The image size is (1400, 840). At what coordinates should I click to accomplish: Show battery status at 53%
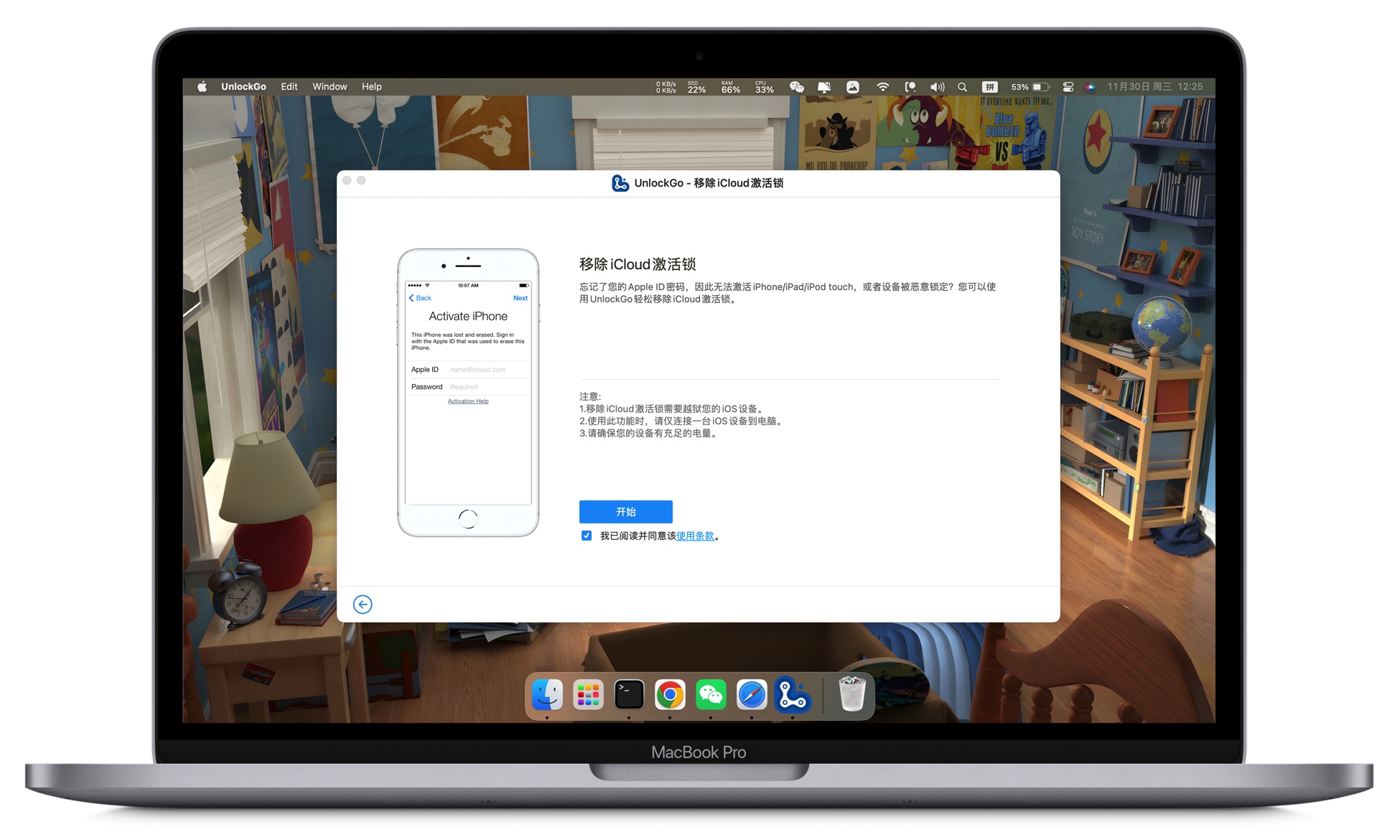point(1030,87)
